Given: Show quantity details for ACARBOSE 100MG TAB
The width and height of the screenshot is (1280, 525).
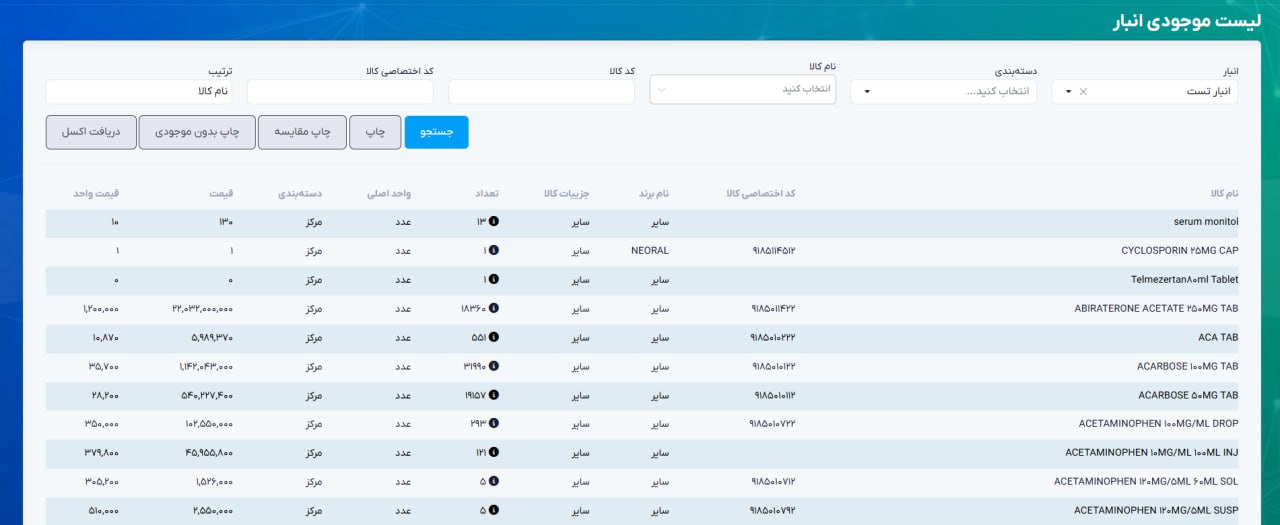Looking at the screenshot, I should pyautogui.click(x=494, y=367).
